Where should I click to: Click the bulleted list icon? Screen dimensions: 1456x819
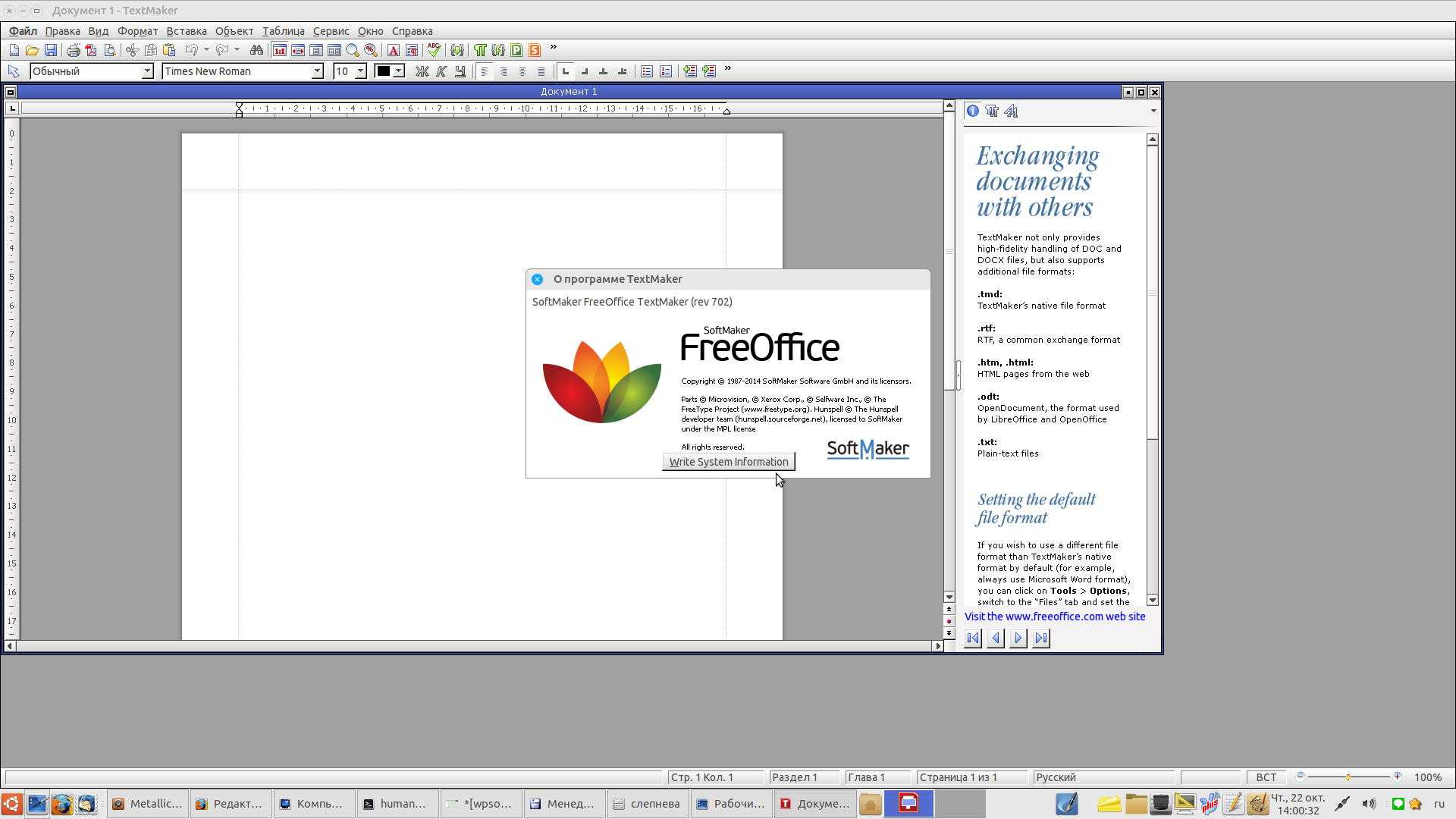click(646, 71)
